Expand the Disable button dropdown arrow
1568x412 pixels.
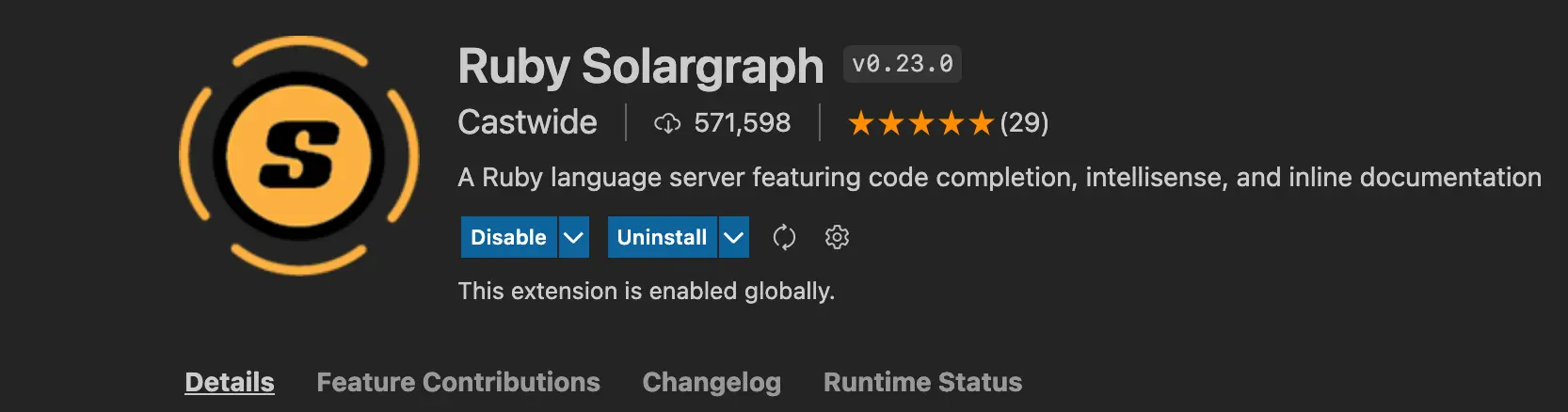tap(573, 237)
